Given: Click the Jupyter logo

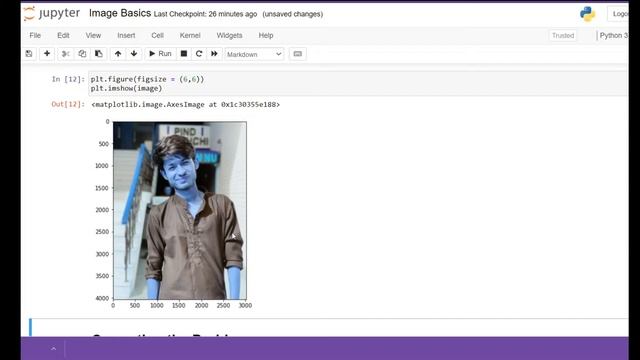Looking at the screenshot, I should click(x=52, y=13).
